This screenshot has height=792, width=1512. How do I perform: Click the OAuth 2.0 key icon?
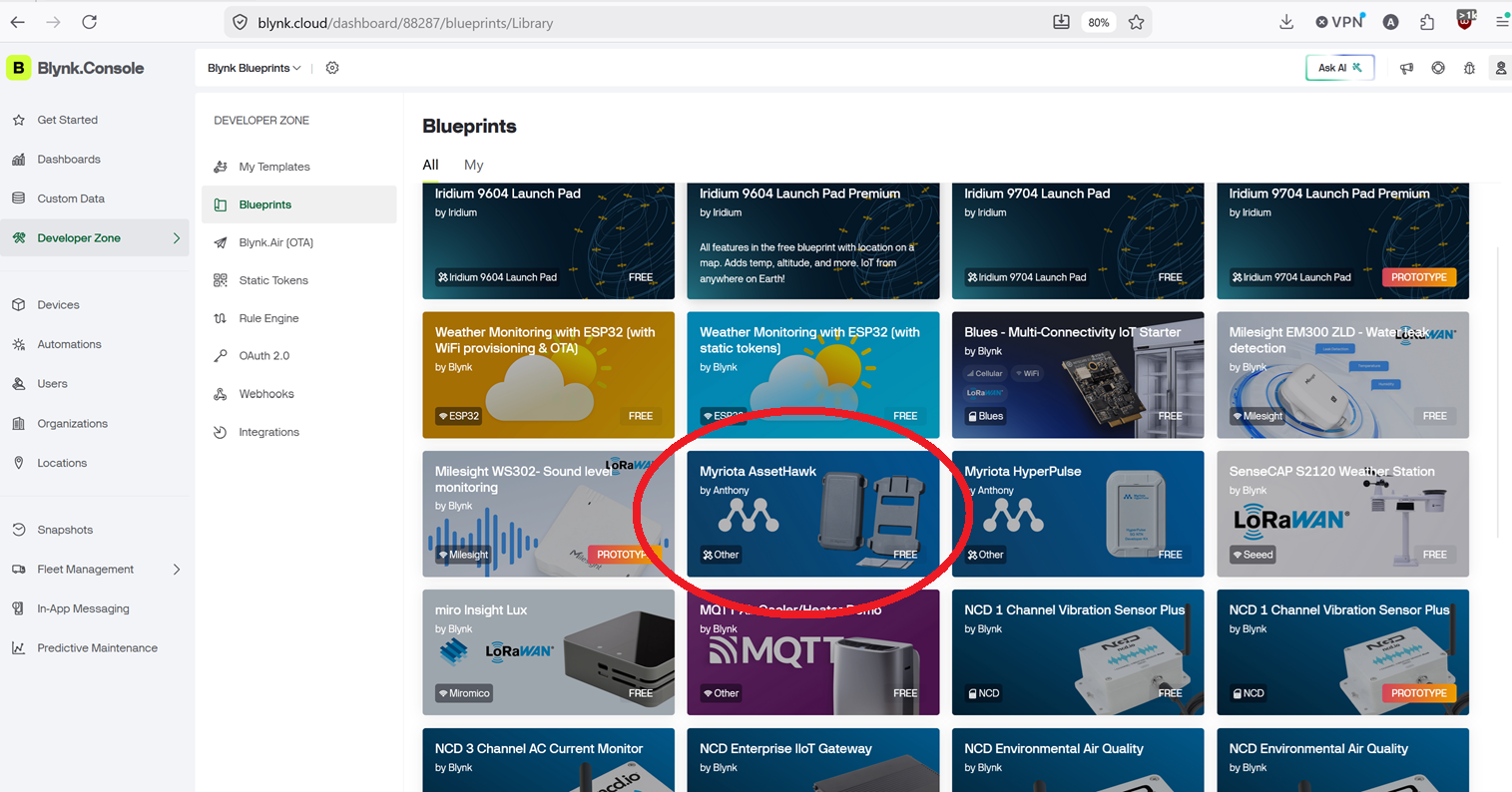tap(221, 356)
